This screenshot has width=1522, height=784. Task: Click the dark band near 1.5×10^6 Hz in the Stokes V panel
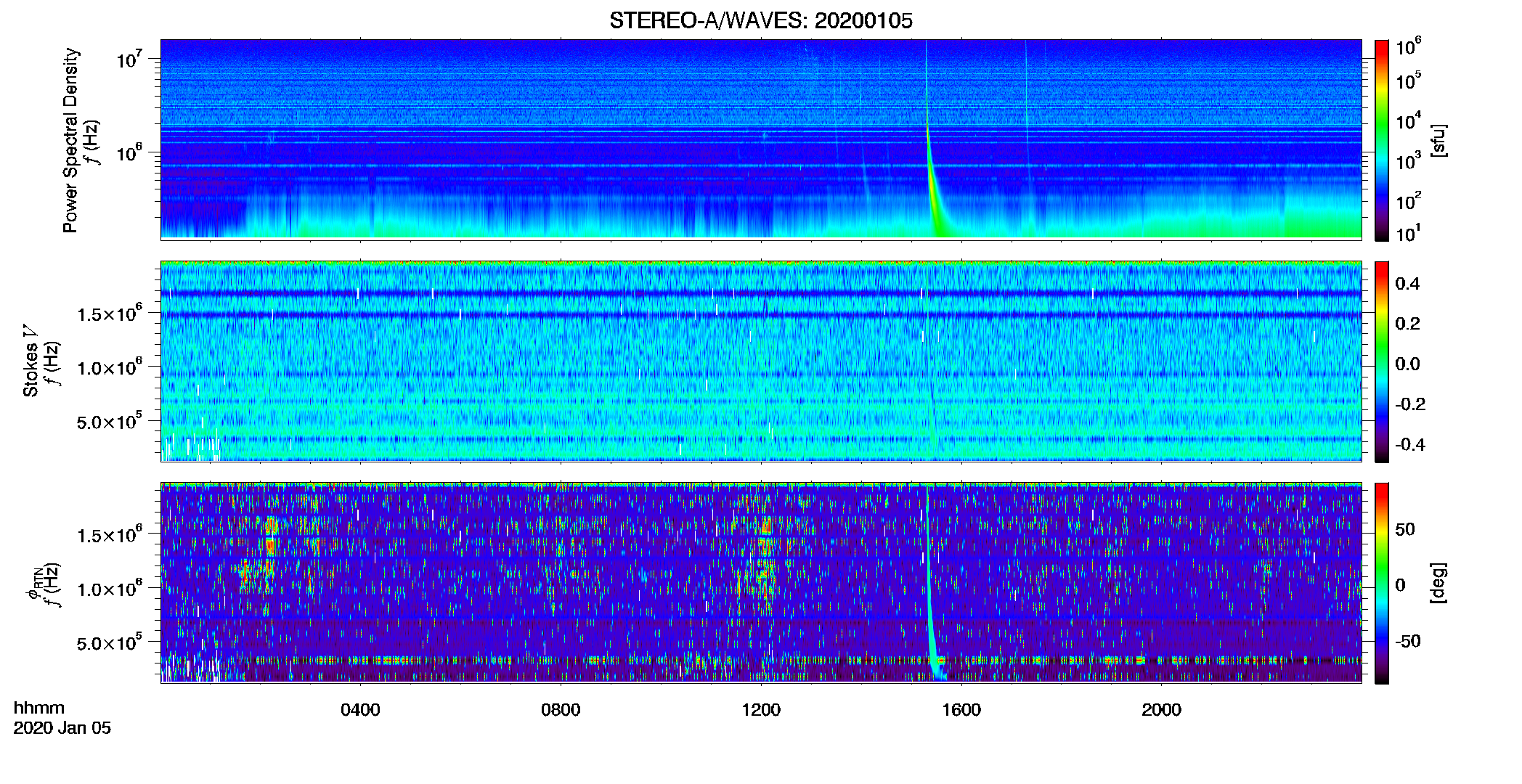[x=760, y=315]
